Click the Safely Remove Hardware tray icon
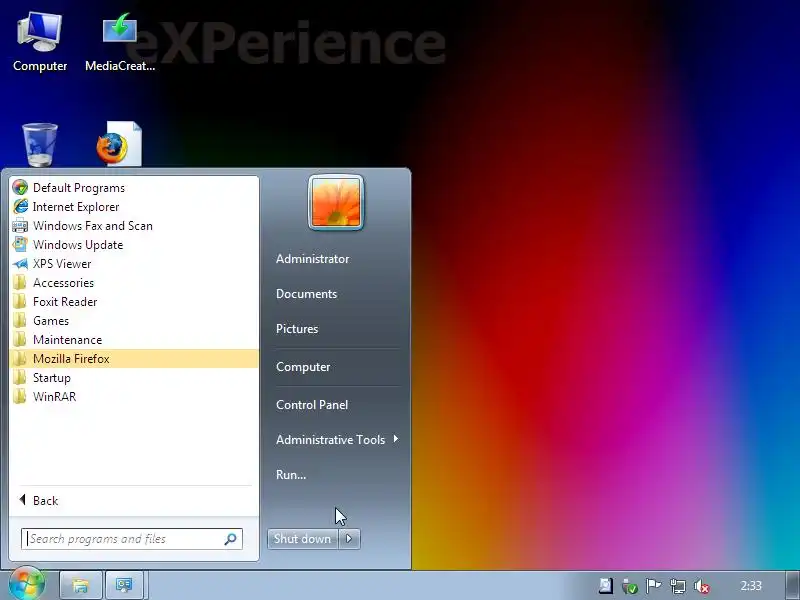The height and width of the screenshot is (600, 800). click(630, 586)
